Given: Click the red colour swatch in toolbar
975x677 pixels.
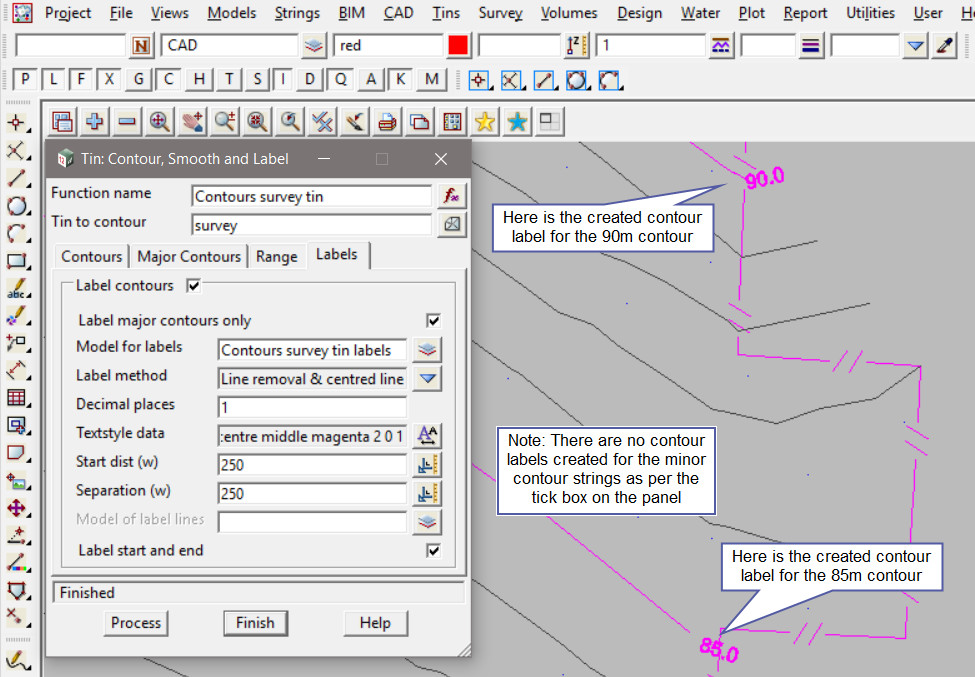Looking at the screenshot, I should coord(458,45).
